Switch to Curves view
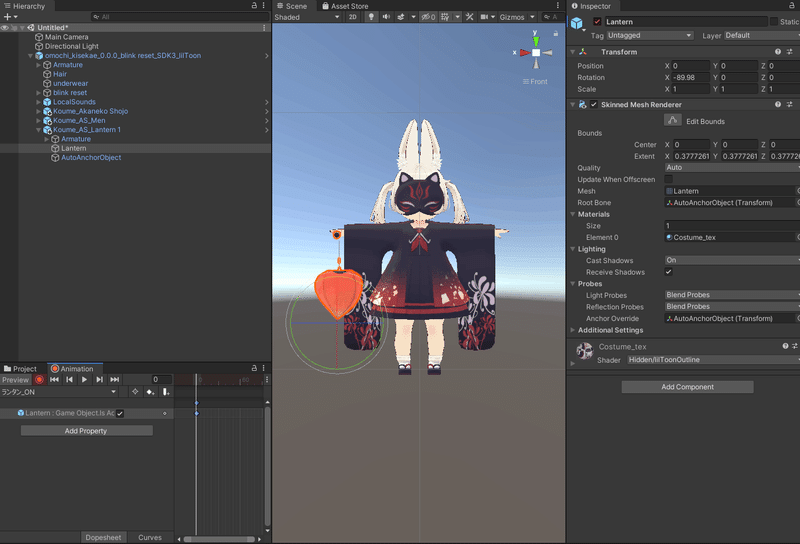 149,537
